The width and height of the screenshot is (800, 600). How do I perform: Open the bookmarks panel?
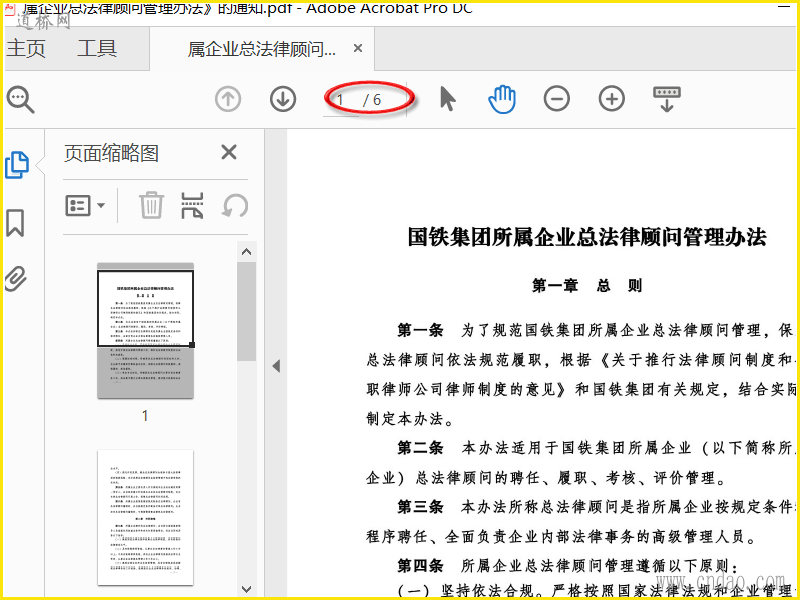[15, 222]
